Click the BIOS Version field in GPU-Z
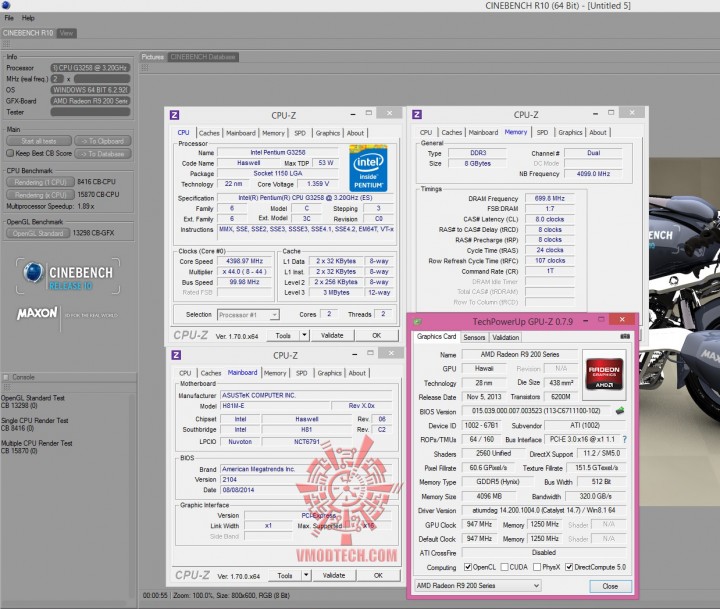This screenshot has height=609, width=720. pos(536,411)
